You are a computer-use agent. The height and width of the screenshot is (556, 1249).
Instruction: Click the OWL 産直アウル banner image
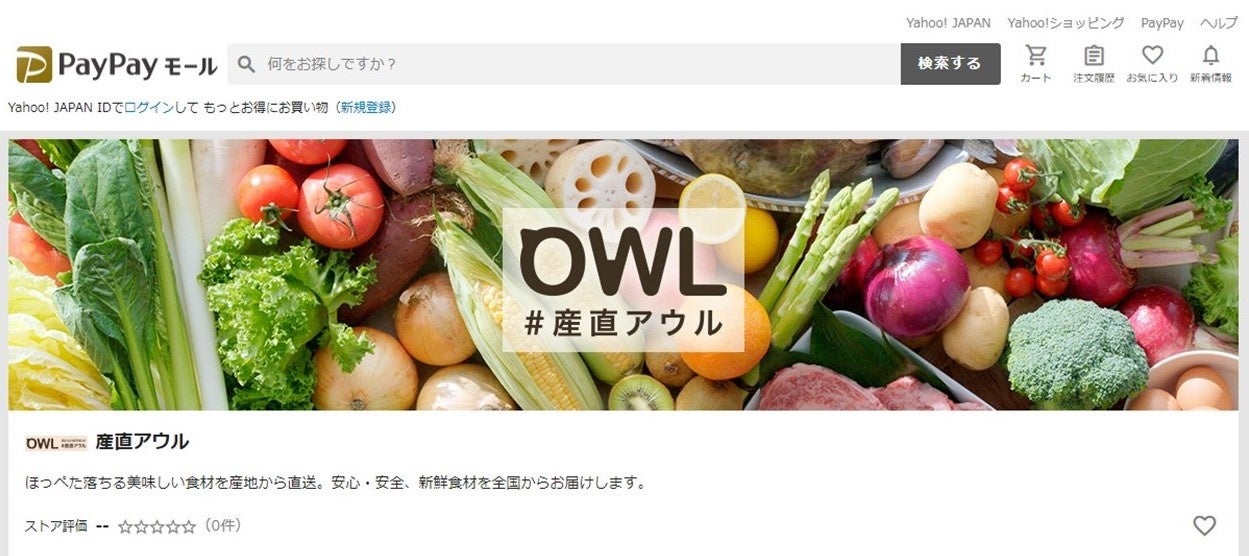[623, 275]
